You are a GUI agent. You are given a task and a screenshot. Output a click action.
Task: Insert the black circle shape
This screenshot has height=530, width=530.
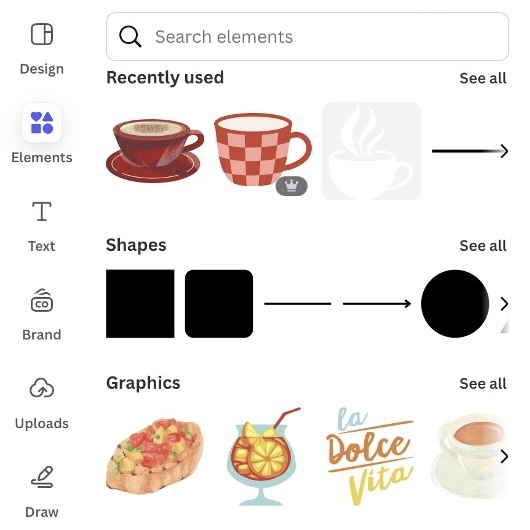tap(455, 304)
